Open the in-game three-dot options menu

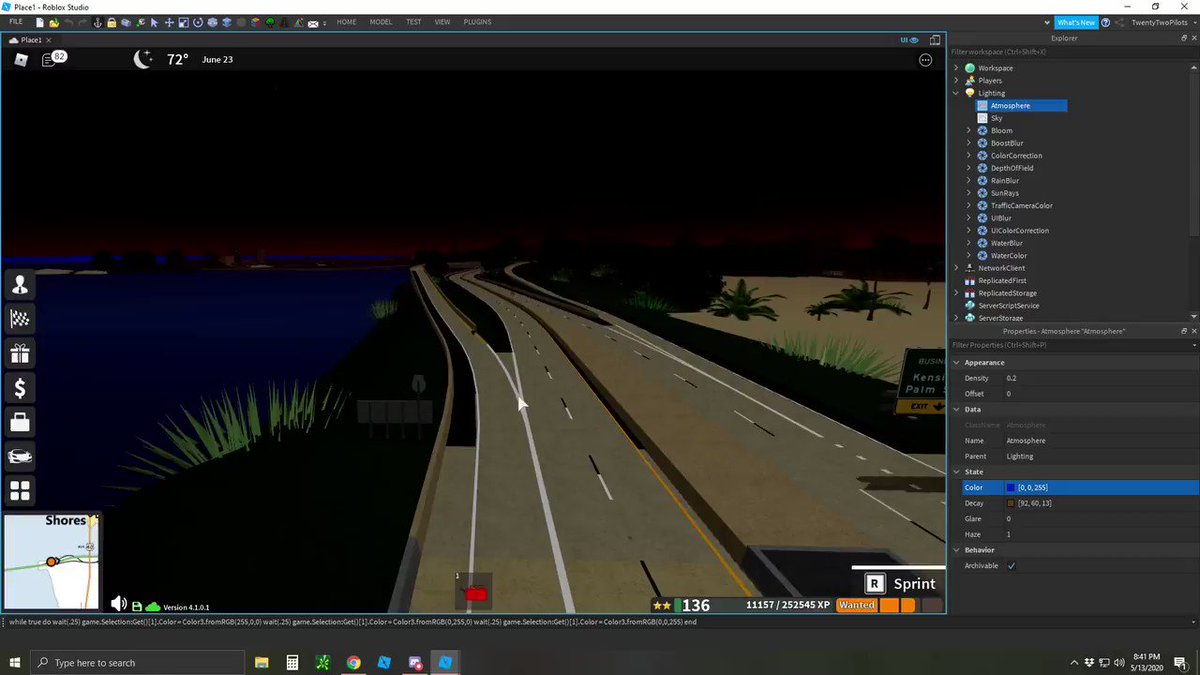click(x=925, y=60)
